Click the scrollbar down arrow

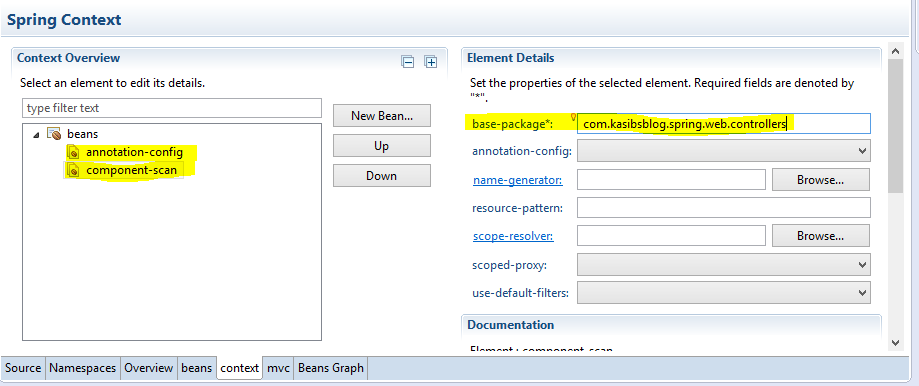(895, 342)
